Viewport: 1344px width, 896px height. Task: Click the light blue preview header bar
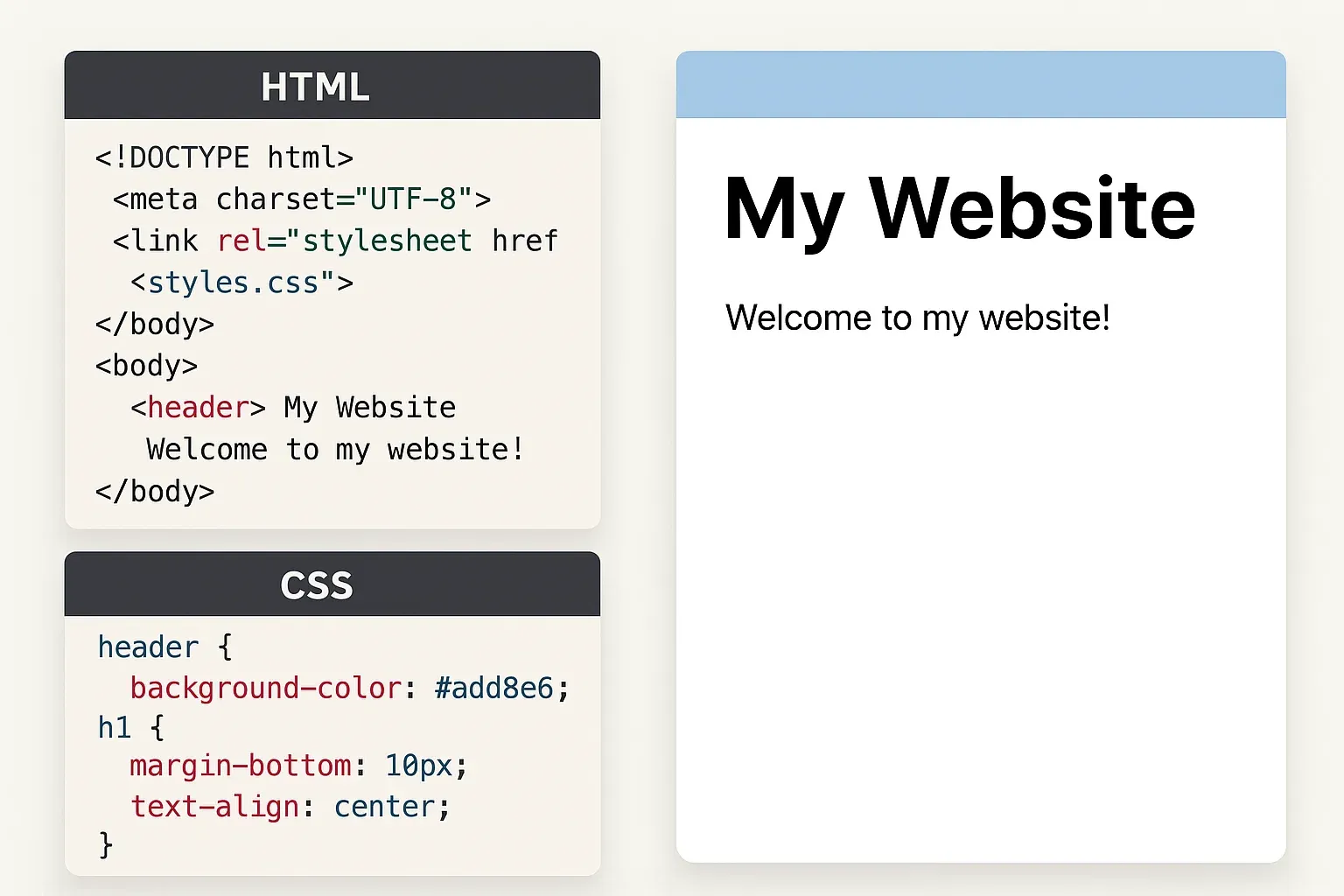981,85
